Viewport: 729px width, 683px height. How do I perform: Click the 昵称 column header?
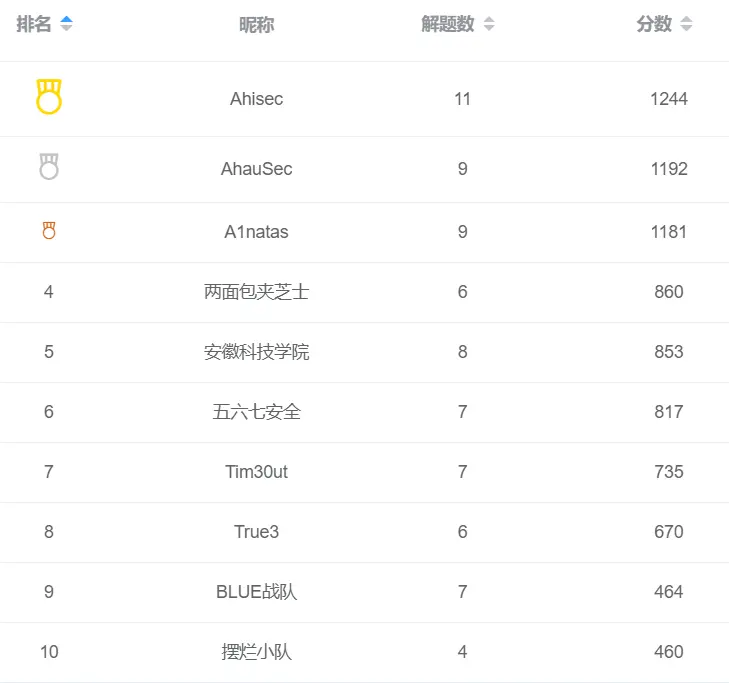[x=256, y=26]
